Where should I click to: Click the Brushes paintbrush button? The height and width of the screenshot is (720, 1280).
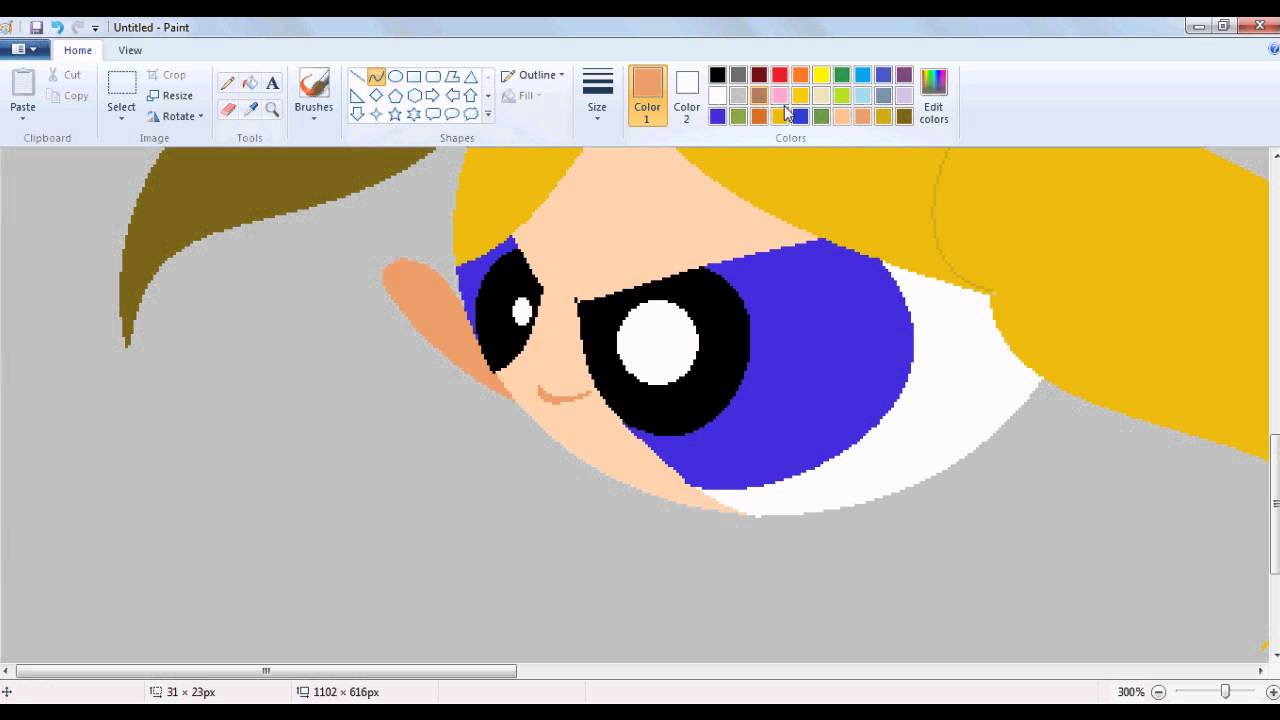click(x=314, y=84)
